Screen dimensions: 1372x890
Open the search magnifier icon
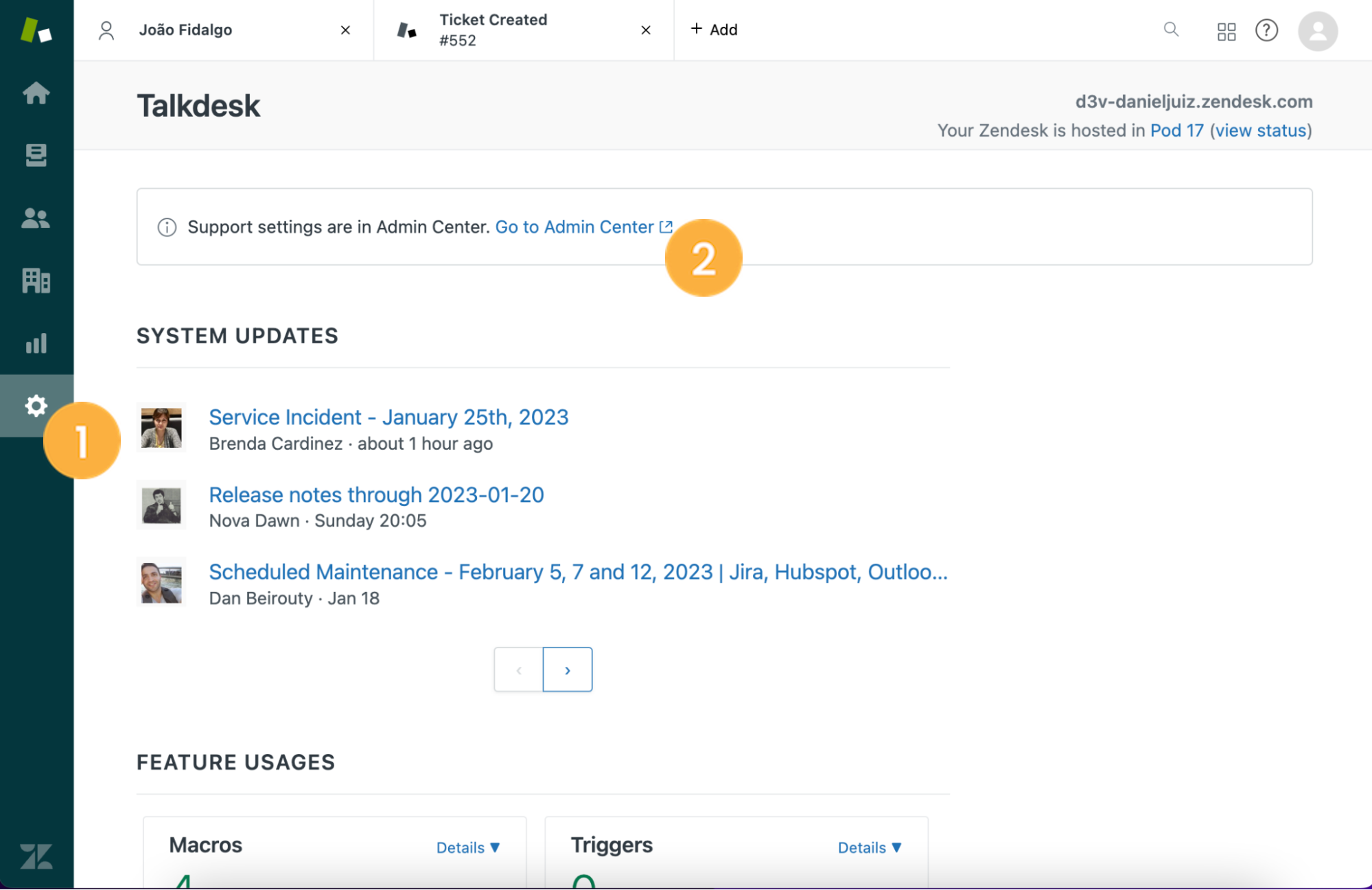[x=1171, y=30]
